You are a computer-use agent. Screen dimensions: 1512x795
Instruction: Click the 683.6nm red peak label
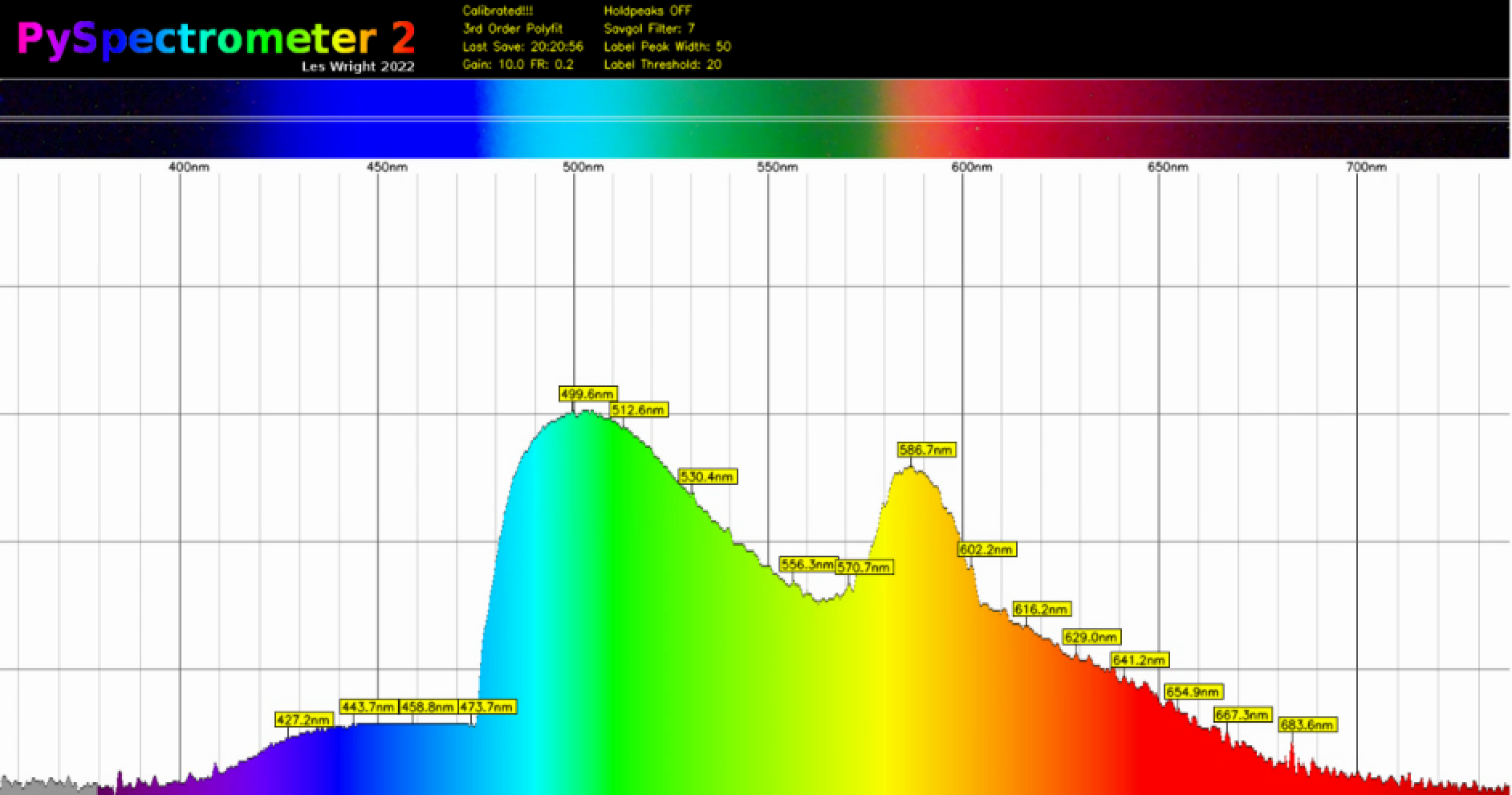tap(1307, 724)
